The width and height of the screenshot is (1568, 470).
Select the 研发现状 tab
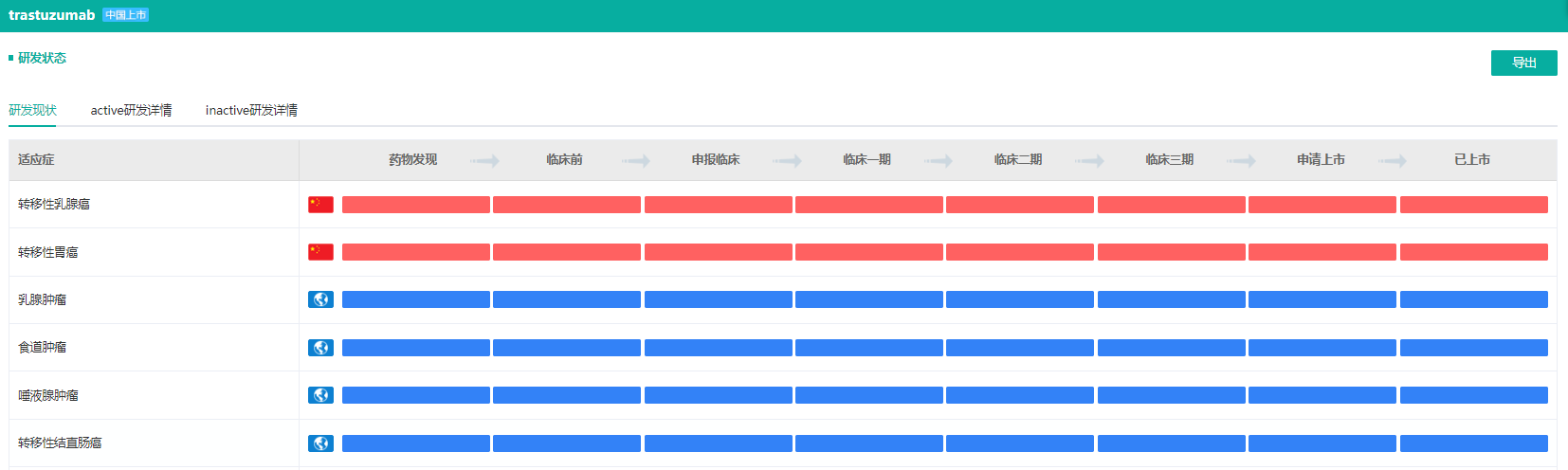coord(33,110)
